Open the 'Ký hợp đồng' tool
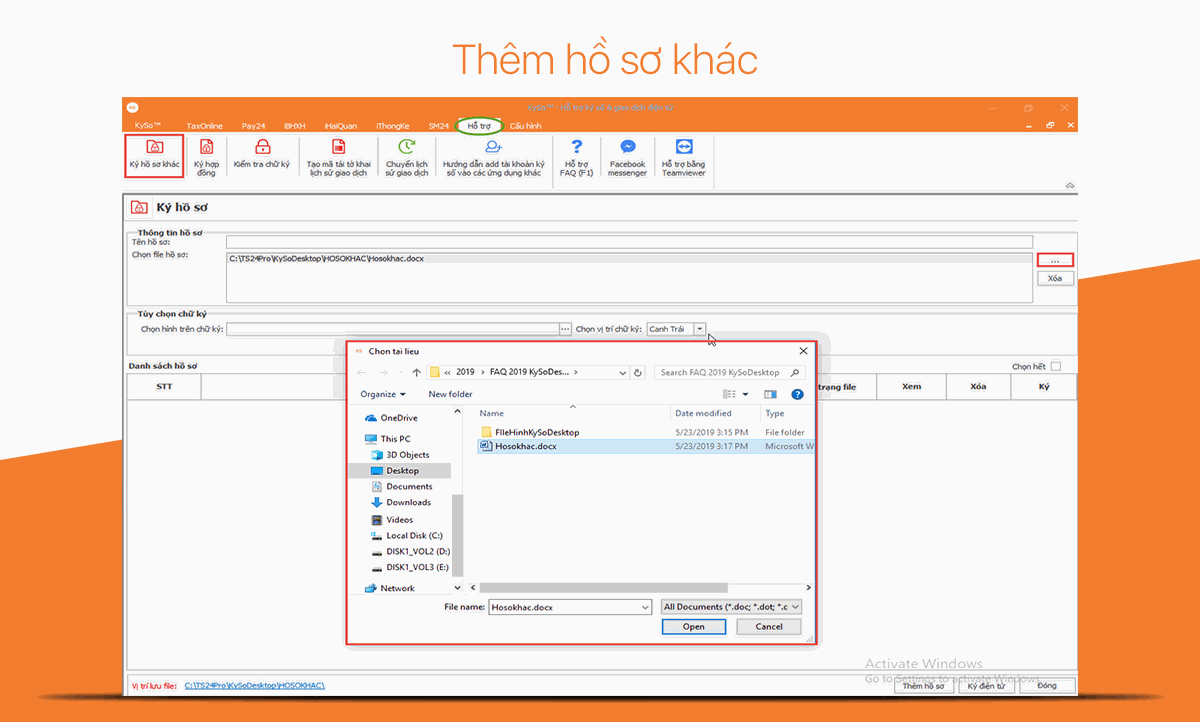Viewport: 1200px width, 722px height. (x=206, y=148)
